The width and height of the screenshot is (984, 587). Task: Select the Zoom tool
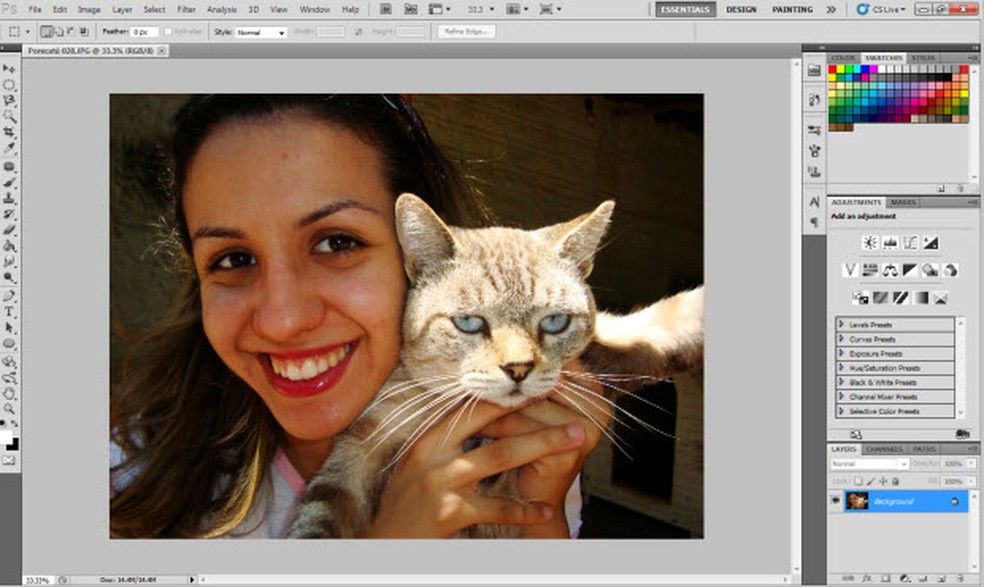(x=10, y=407)
